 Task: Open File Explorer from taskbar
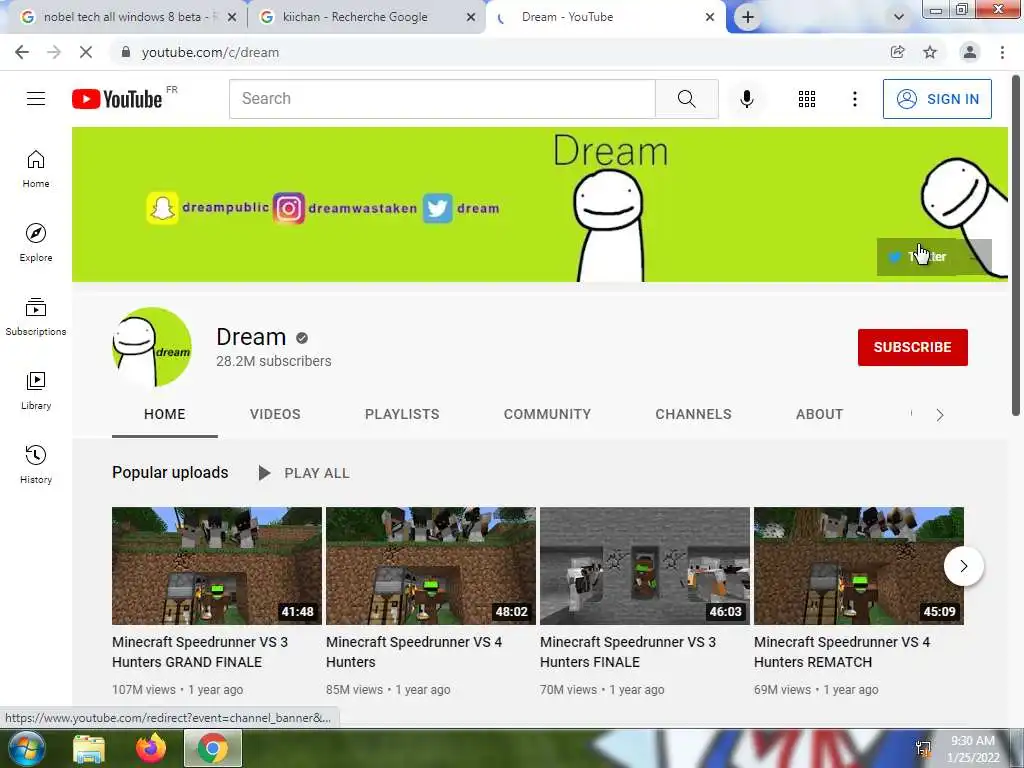[89, 748]
